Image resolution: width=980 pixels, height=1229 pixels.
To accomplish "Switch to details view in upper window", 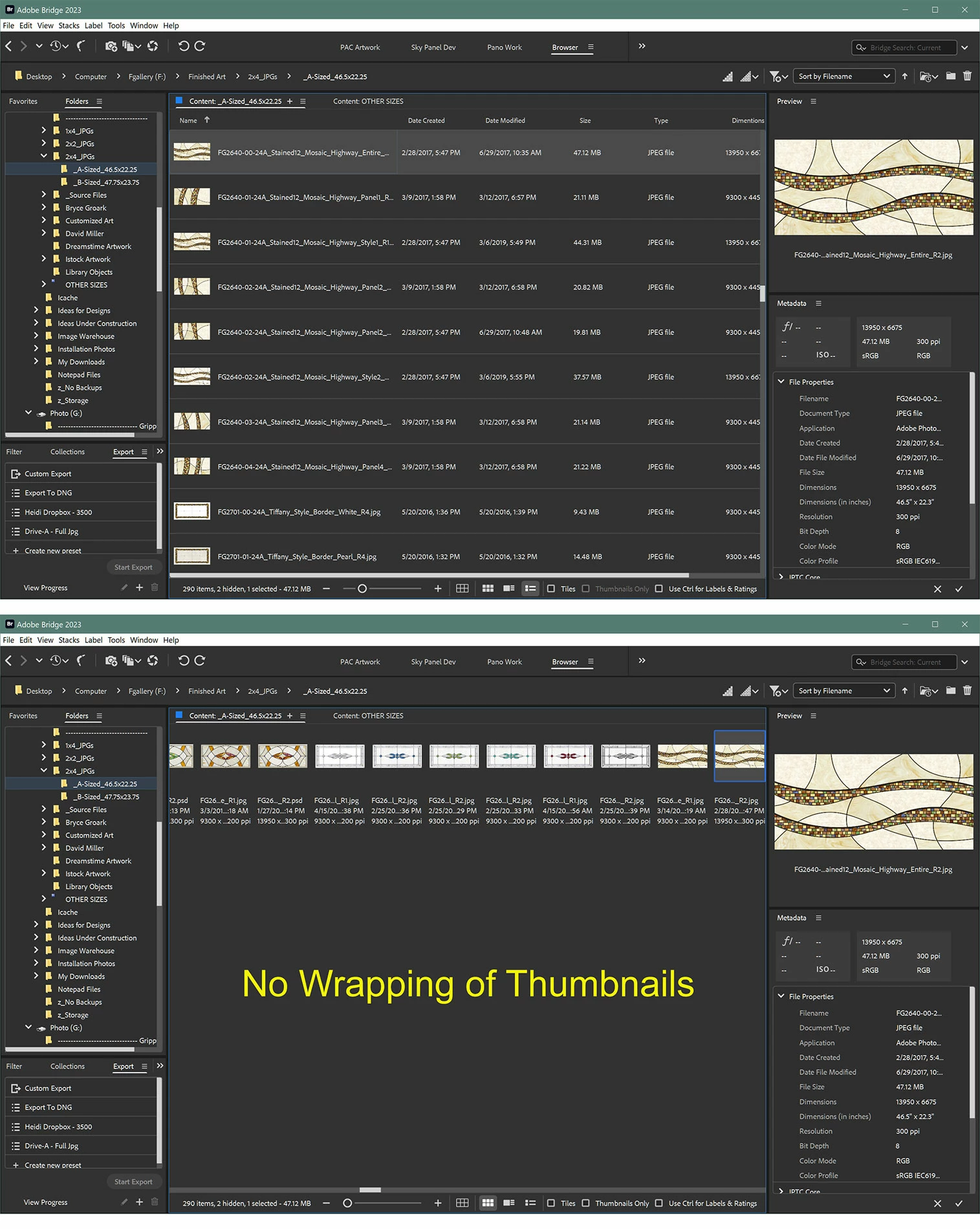I will tap(509, 589).
